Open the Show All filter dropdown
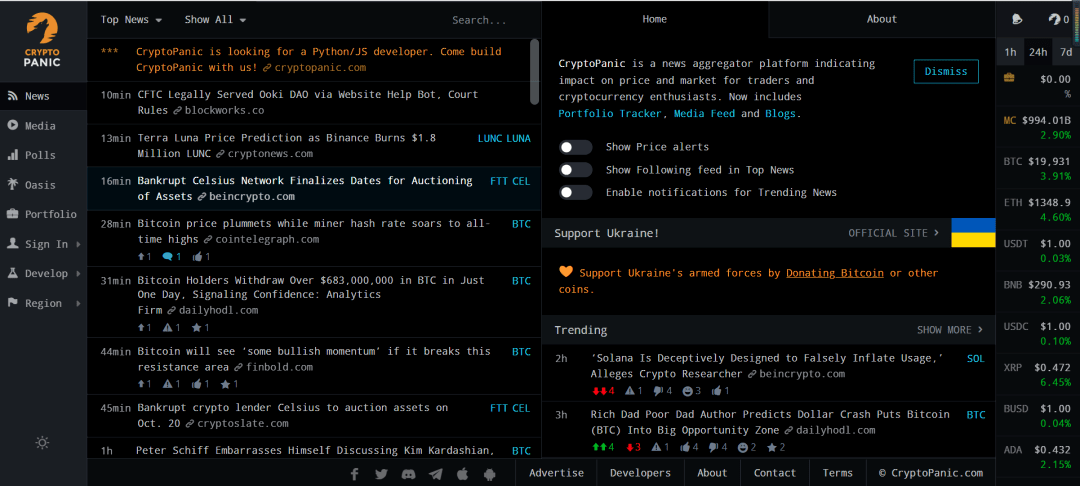The width and height of the screenshot is (1080, 486). pyautogui.click(x=216, y=19)
